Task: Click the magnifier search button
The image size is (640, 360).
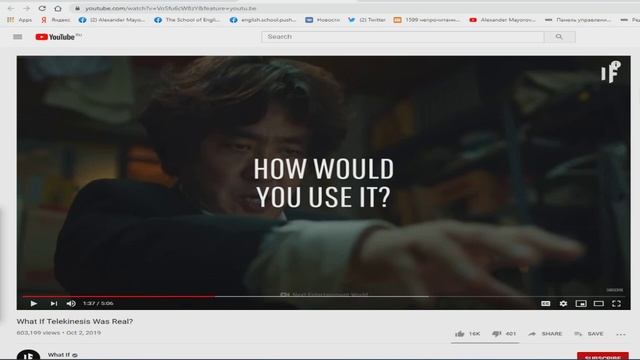Action: click(x=560, y=37)
